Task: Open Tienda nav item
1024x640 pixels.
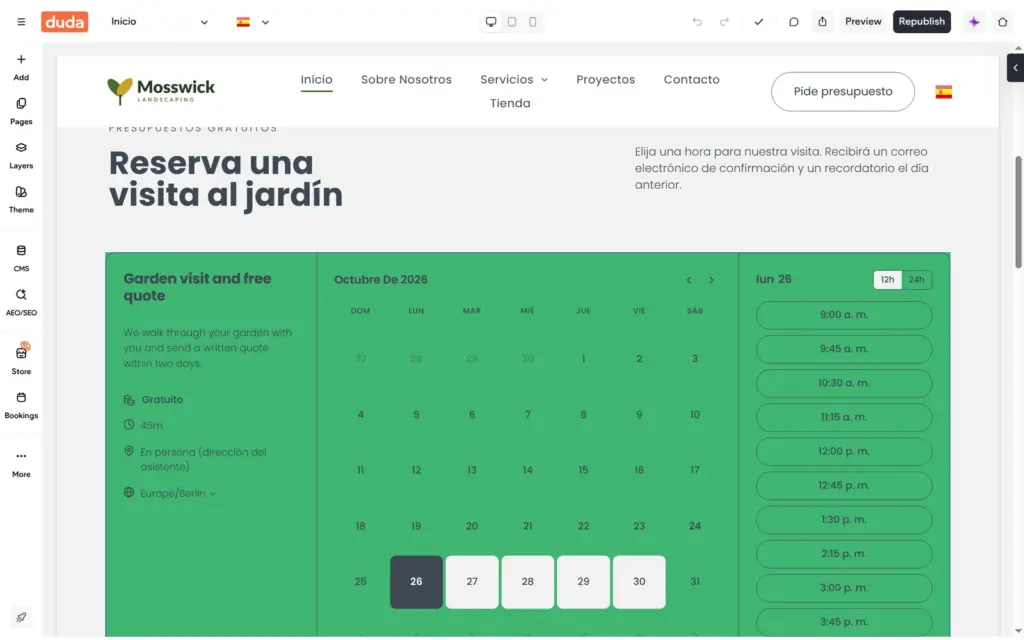Action: [510, 103]
